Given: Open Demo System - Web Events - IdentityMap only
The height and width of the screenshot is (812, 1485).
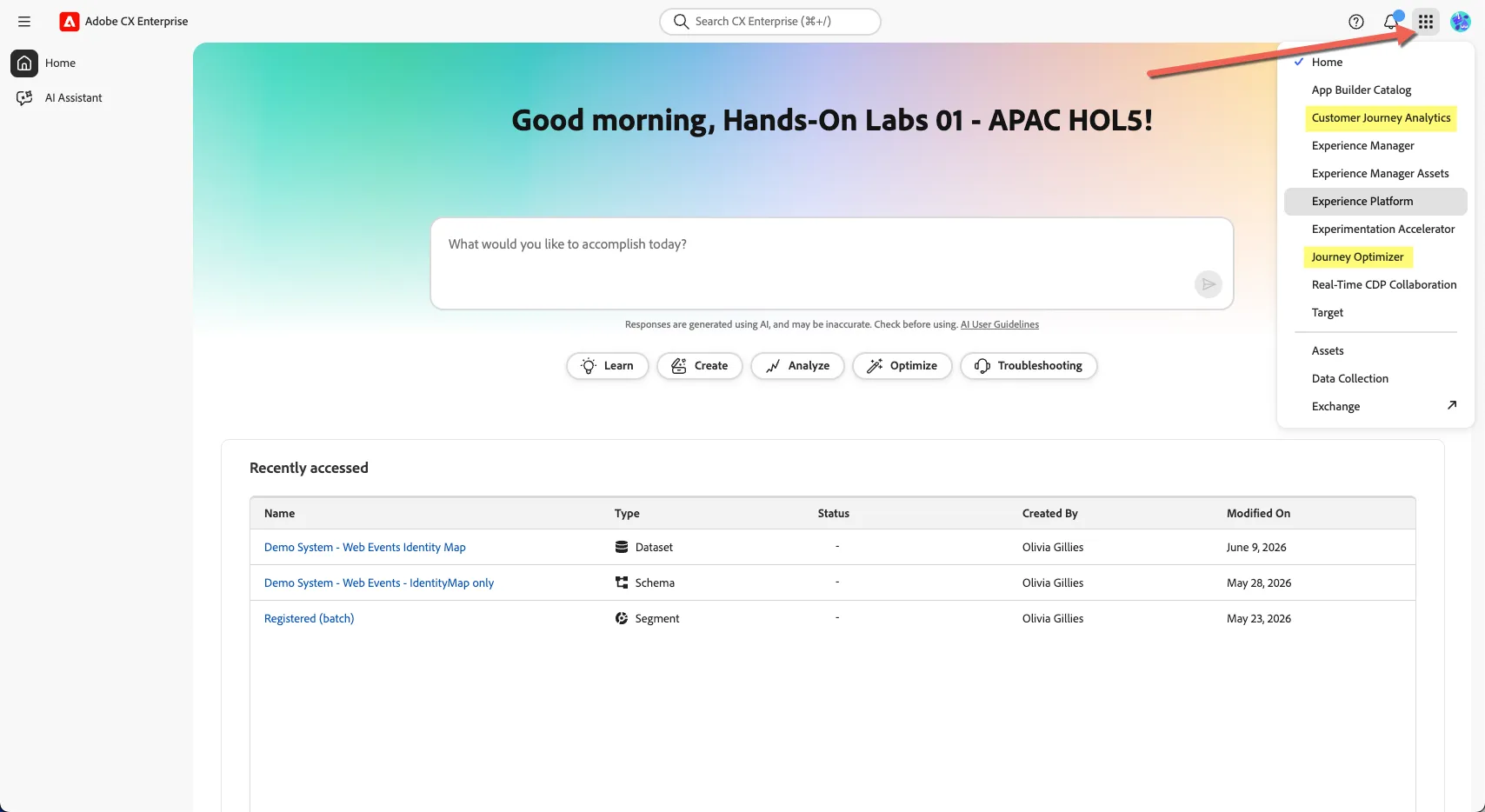Looking at the screenshot, I should (379, 582).
